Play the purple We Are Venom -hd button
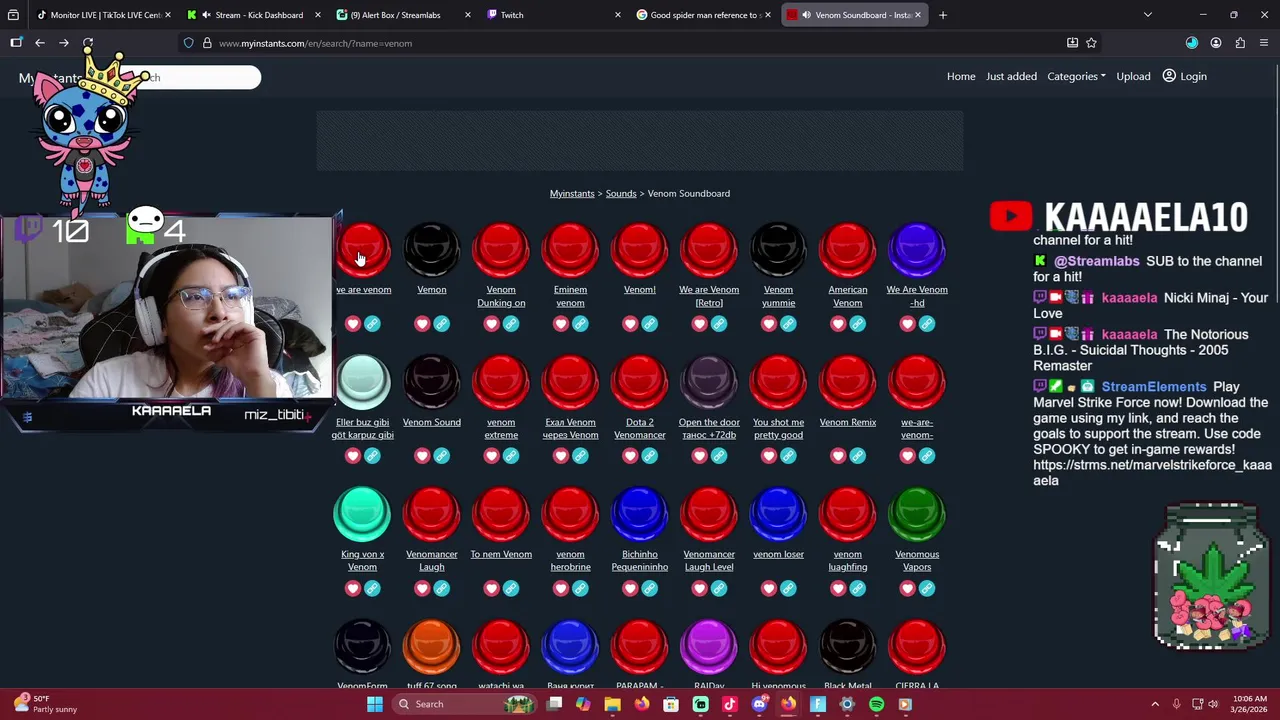1280x720 pixels. 917,249
